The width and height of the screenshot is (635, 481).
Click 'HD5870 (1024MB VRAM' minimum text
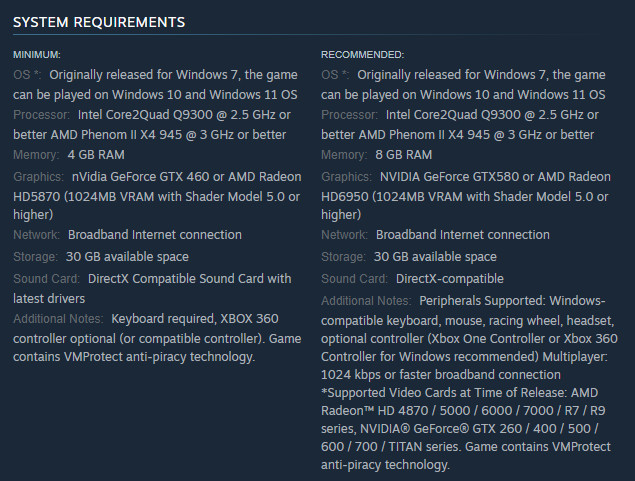[x=83, y=197]
